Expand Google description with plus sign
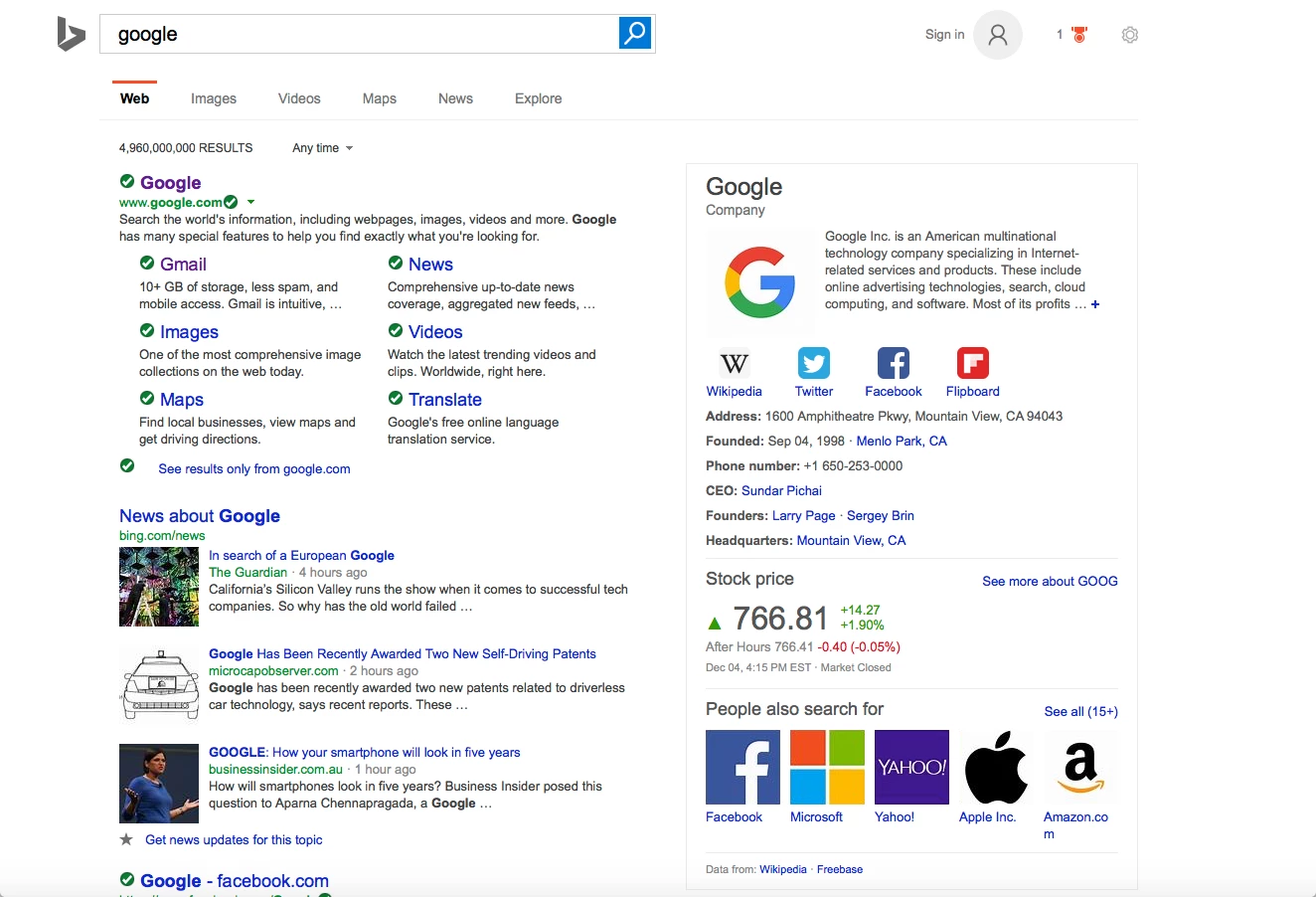Image resolution: width=1316 pixels, height=897 pixels. tap(1095, 304)
